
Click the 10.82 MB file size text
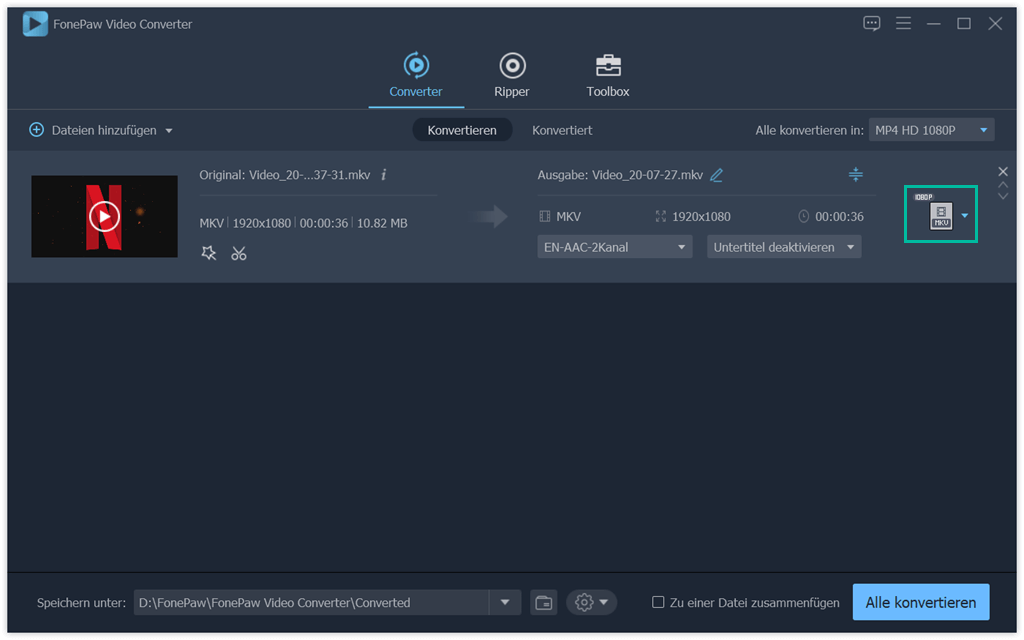(382, 223)
